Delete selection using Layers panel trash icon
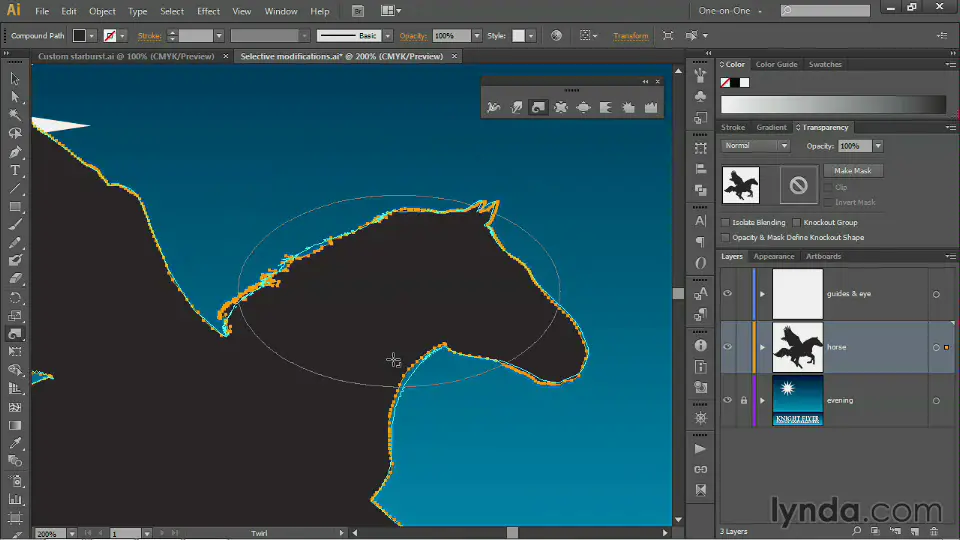960x540 pixels. coord(933,531)
